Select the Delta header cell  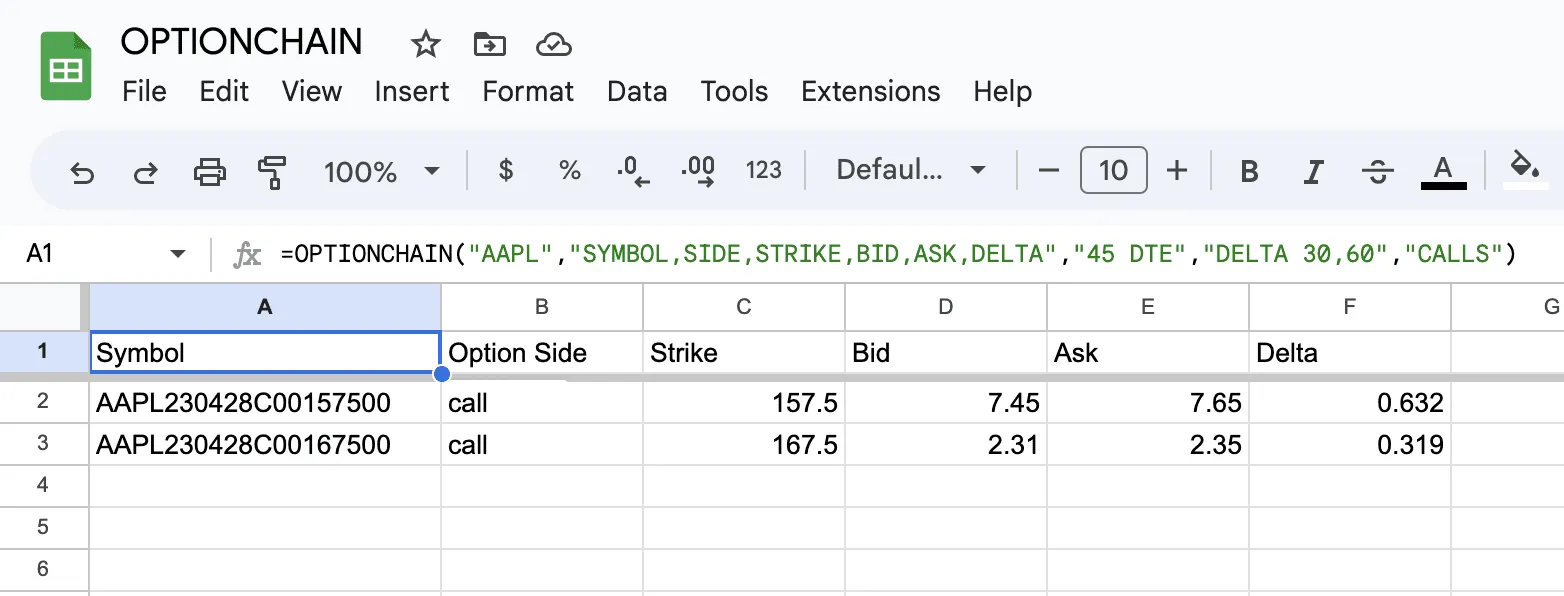[x=1350, y=352]
